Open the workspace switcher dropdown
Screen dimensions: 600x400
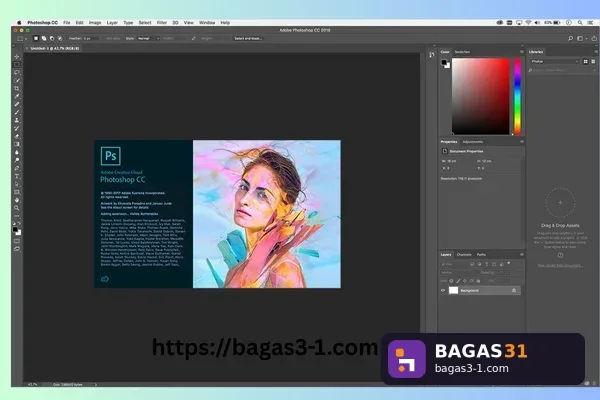(582, 38)
